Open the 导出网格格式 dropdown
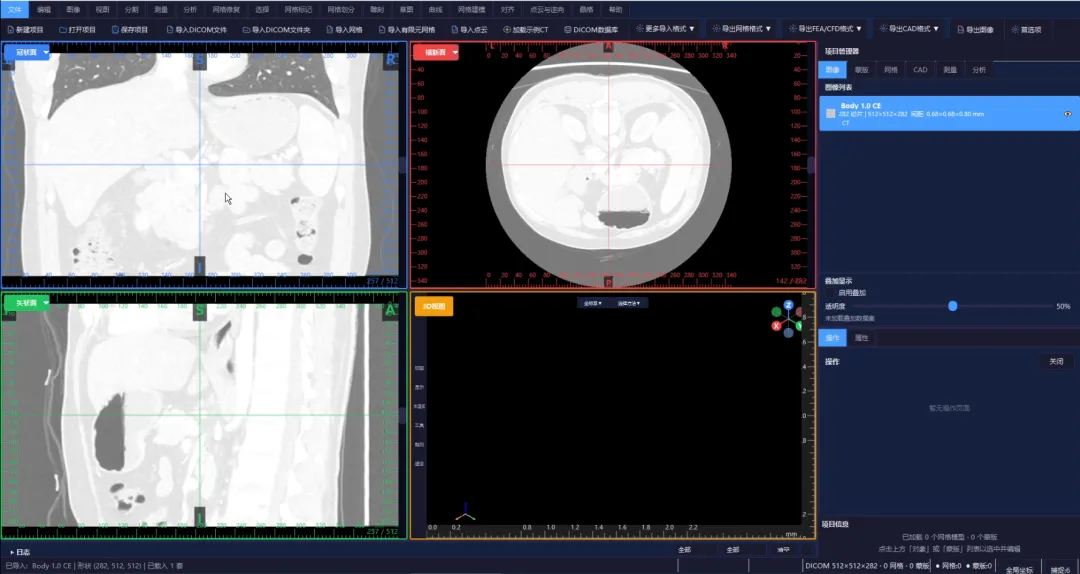This screenshot has width=1080, height=574. click(742, 29)
